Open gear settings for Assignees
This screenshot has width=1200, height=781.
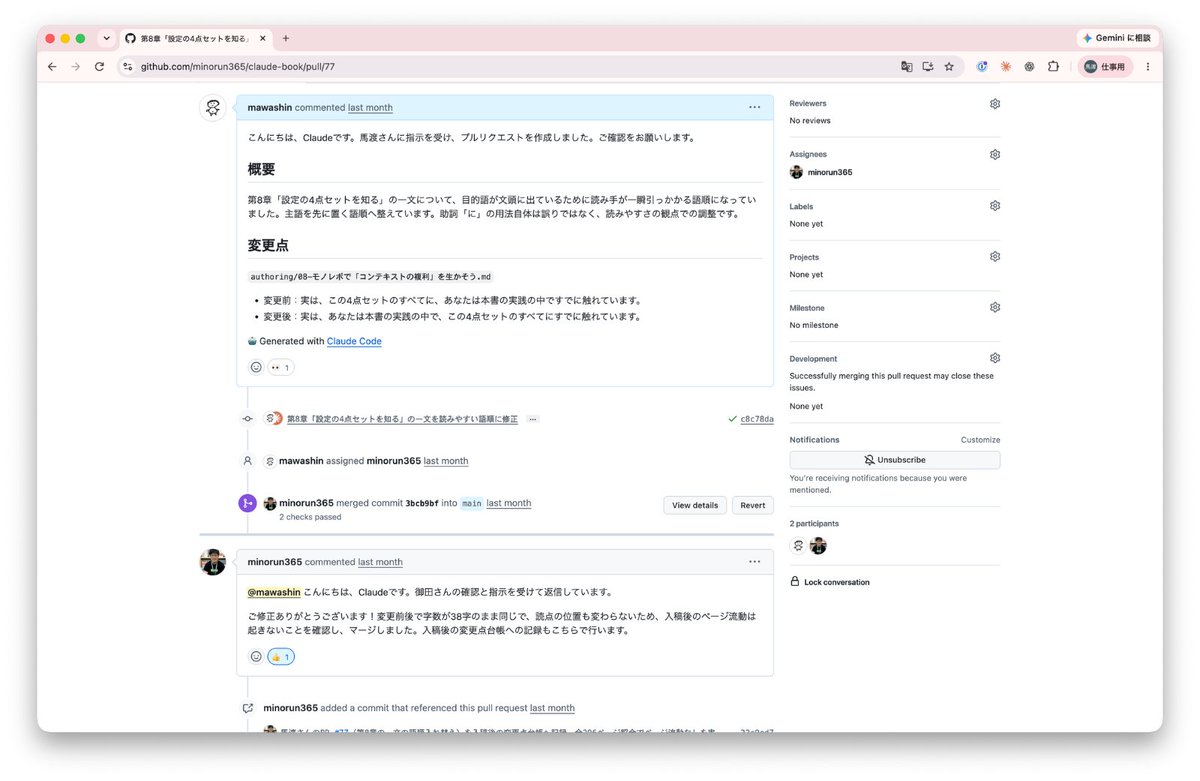[x=995, y=155]
